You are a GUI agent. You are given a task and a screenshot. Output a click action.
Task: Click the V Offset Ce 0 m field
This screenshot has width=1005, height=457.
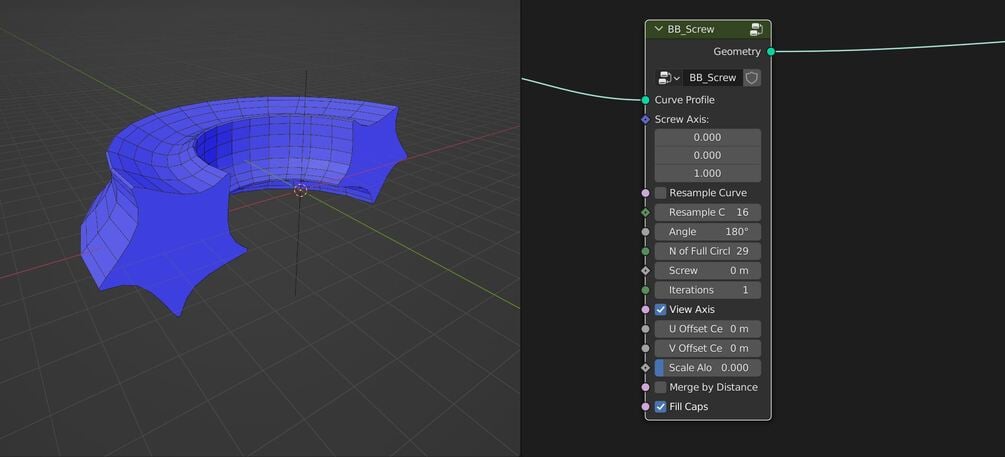[x=708, y=348]
